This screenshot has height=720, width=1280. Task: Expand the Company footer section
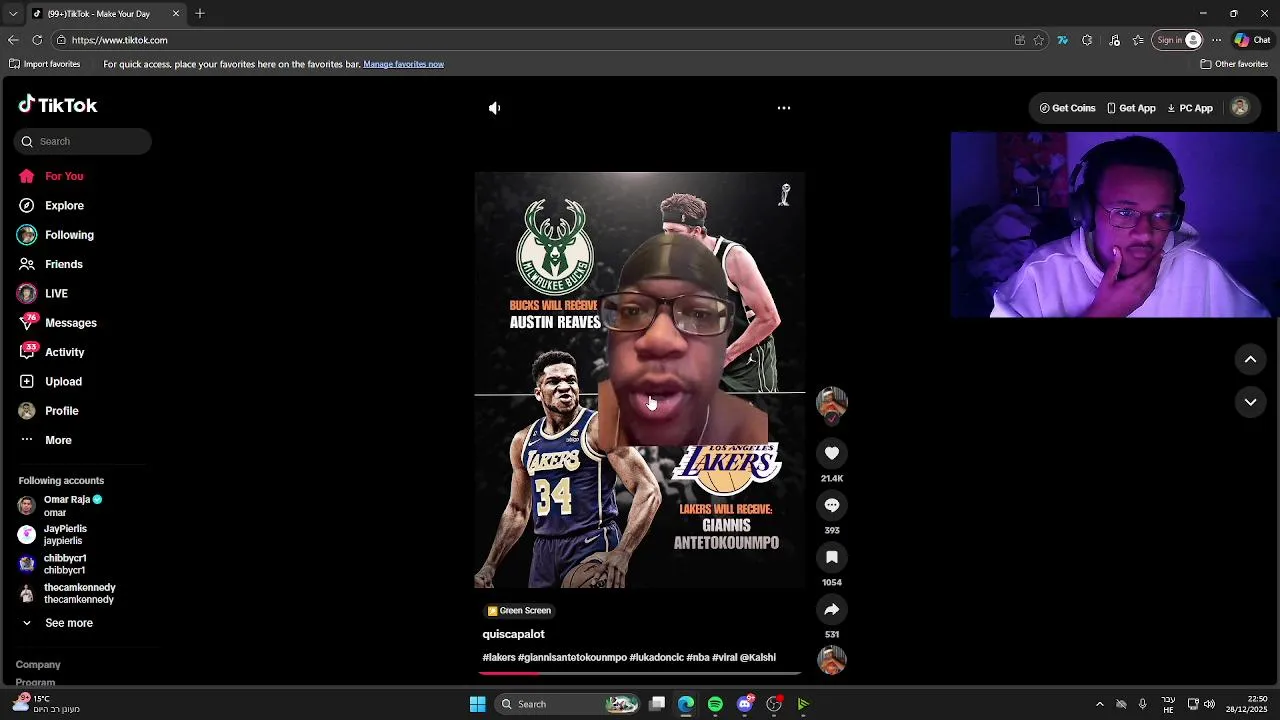[x=38, y=665]
